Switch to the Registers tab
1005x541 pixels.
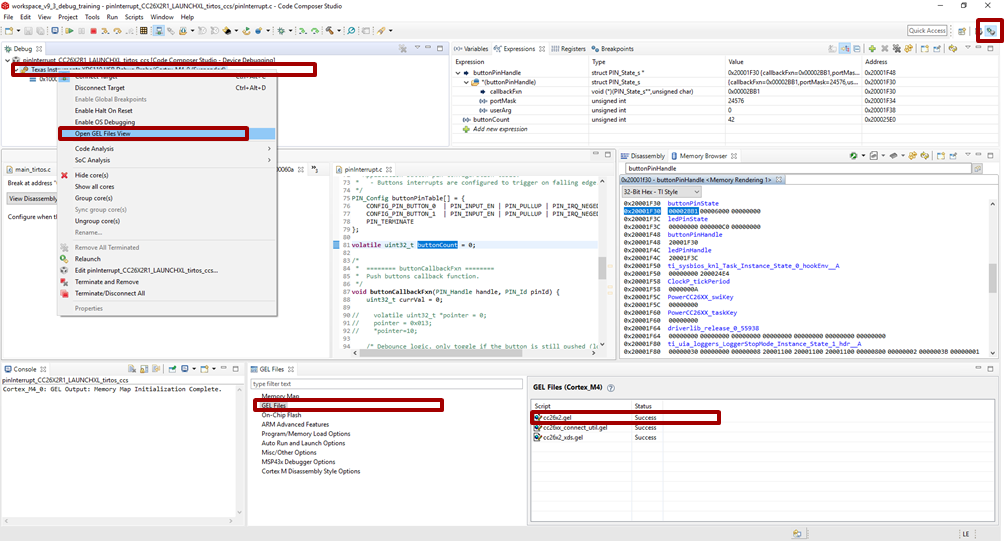(x=568, y=48)
